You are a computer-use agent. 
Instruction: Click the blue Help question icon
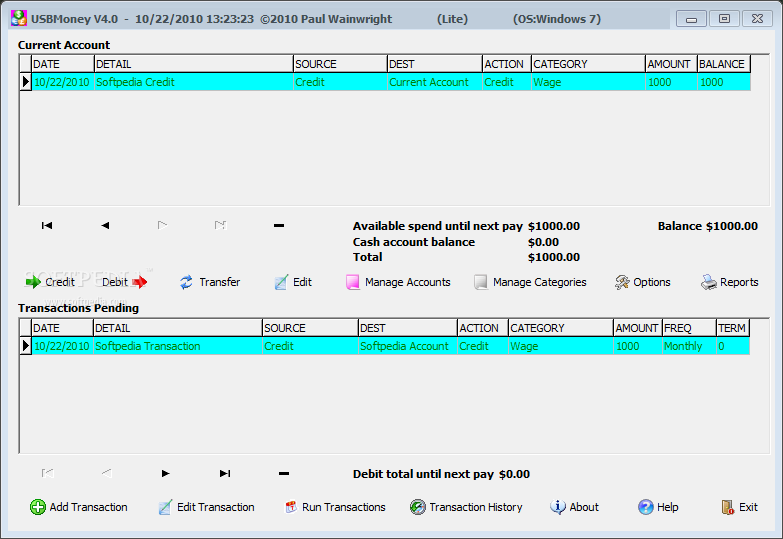[645, 507]
